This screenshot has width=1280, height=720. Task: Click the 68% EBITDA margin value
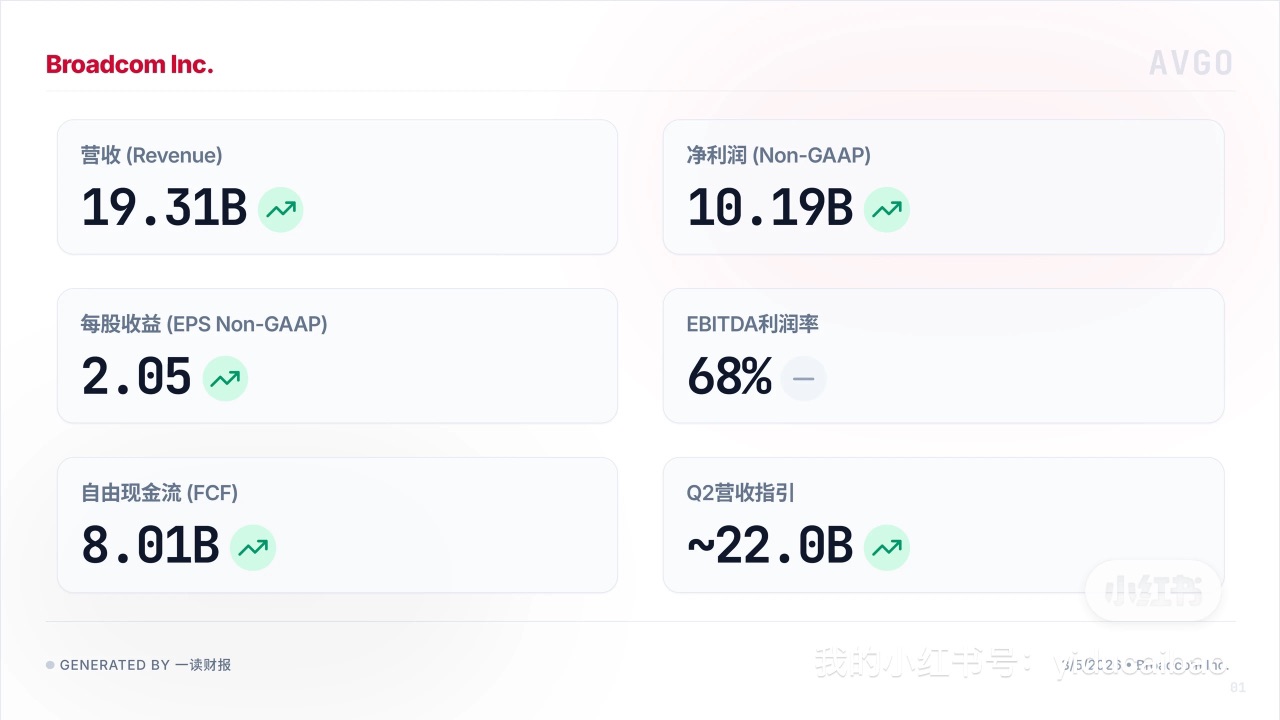(729, 378)
